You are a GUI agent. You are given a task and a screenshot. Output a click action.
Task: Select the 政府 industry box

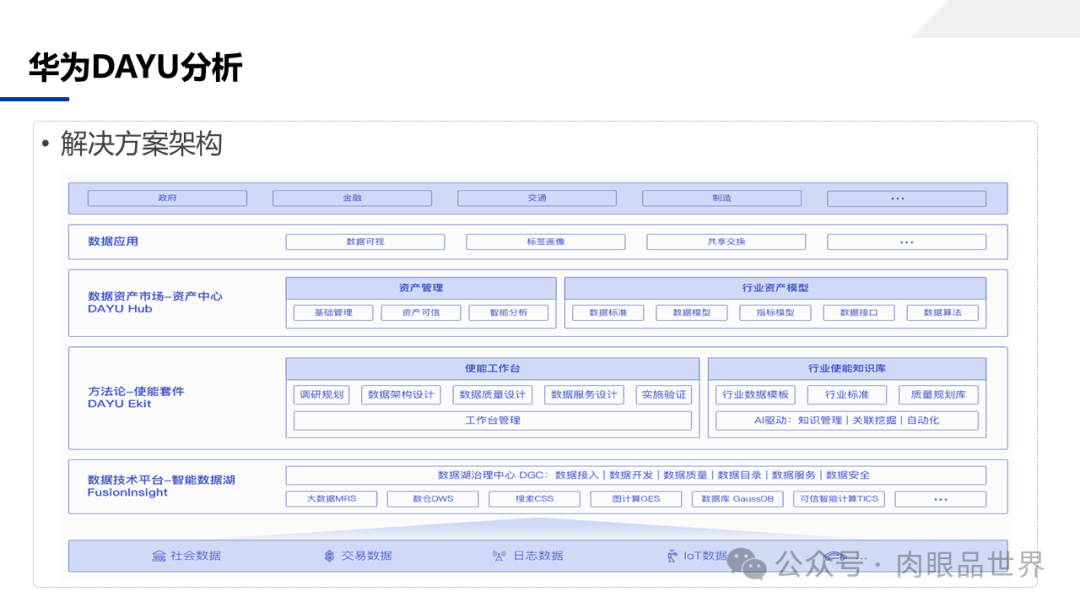click(167, 198)
